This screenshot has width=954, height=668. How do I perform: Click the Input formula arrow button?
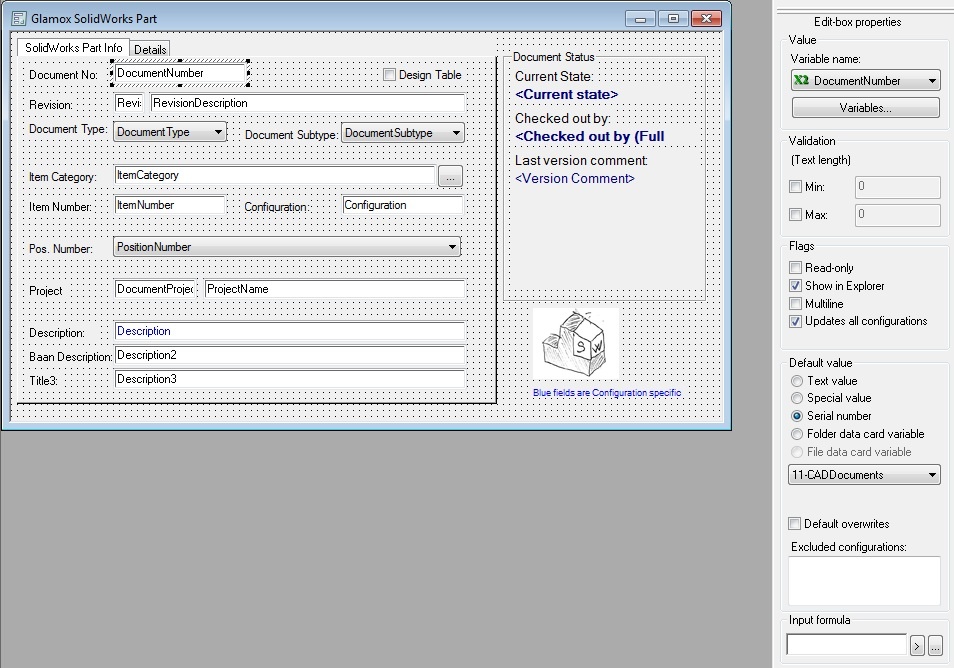917,645
